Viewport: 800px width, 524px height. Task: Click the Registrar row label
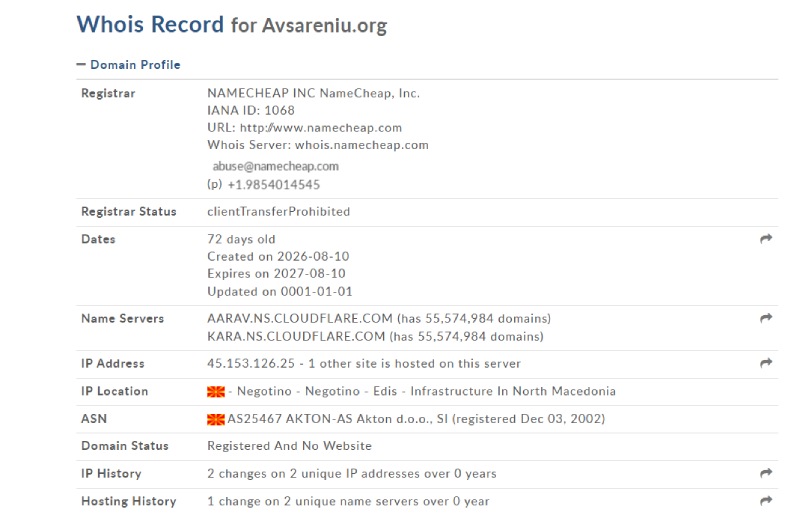click(108, 93)
